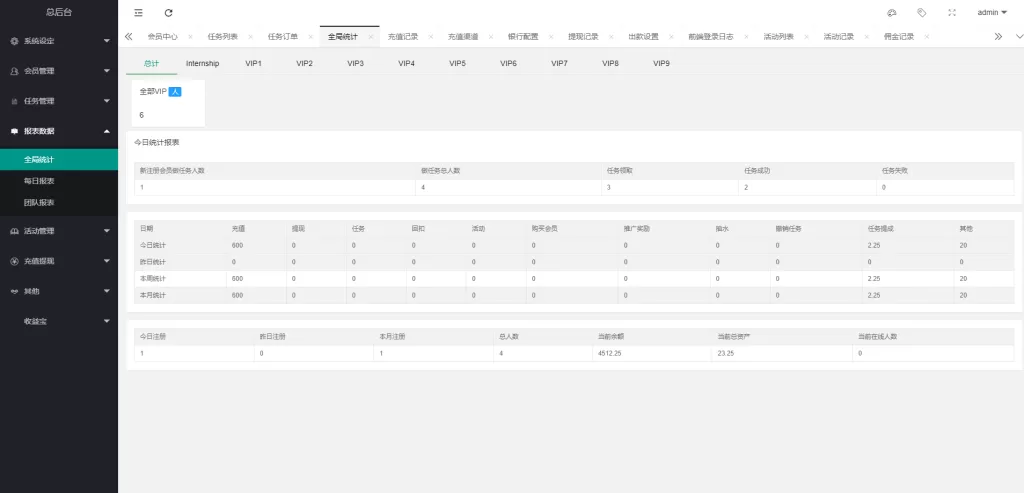
Task: Expand the 充值提现 sidebar menu
Action: click(59, 261)
